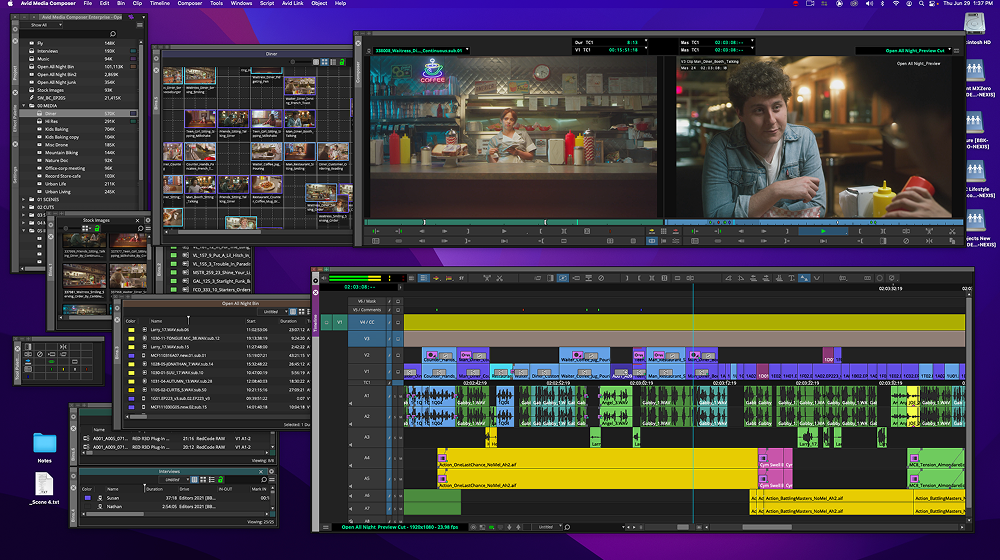The image size is (1000, 560).
Task: Toggle the blue Source/Record button between monitors
Action: click(x=651, y=241)
